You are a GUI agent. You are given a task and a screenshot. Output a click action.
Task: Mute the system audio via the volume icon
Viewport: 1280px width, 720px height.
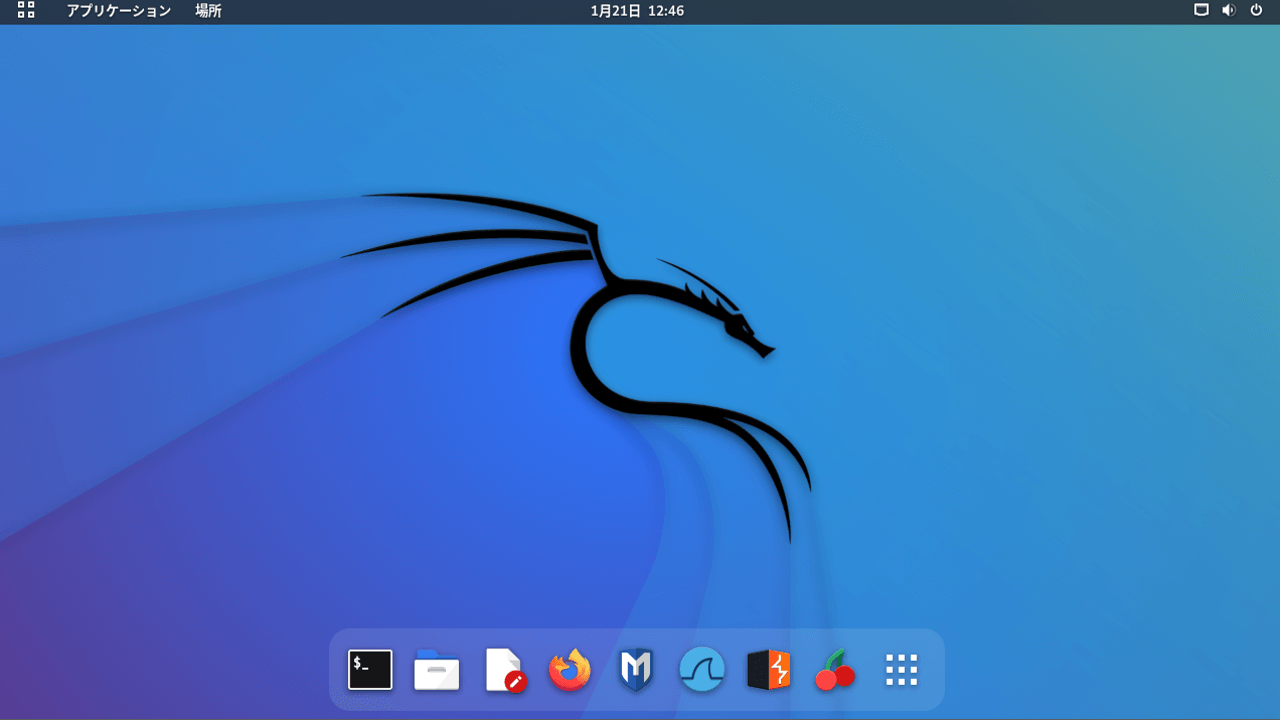1228,11
